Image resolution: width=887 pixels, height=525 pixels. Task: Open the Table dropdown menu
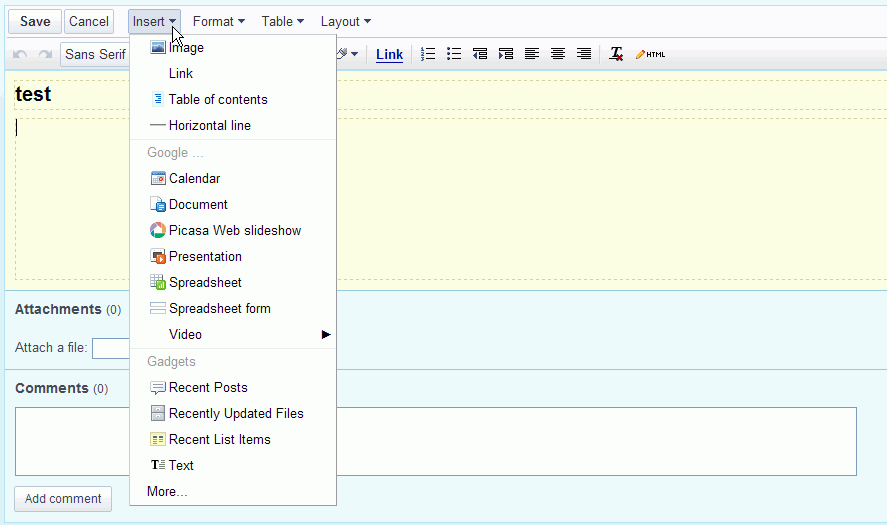(x=282, y=21)
